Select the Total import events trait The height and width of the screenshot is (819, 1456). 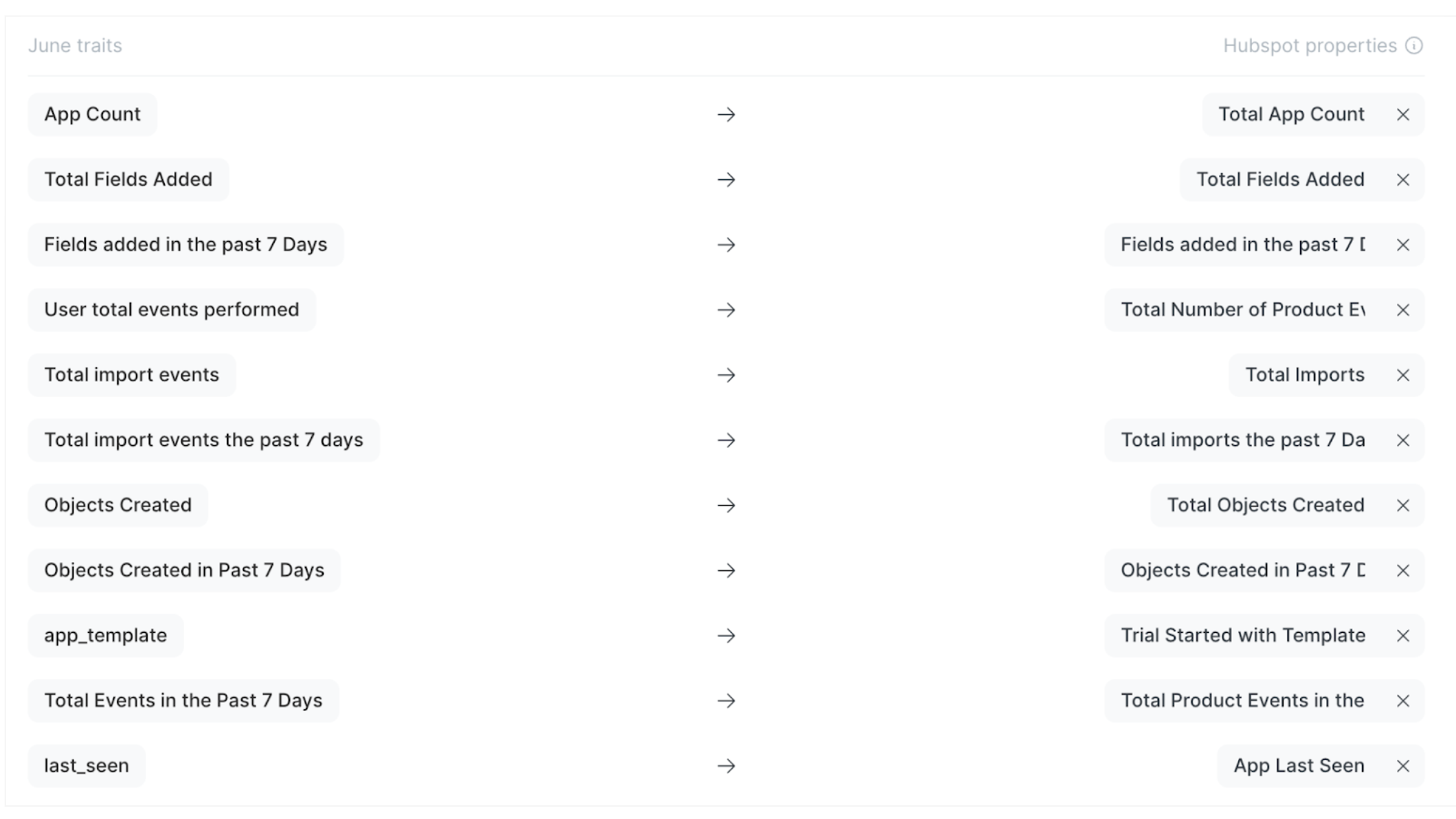(132, 375)
